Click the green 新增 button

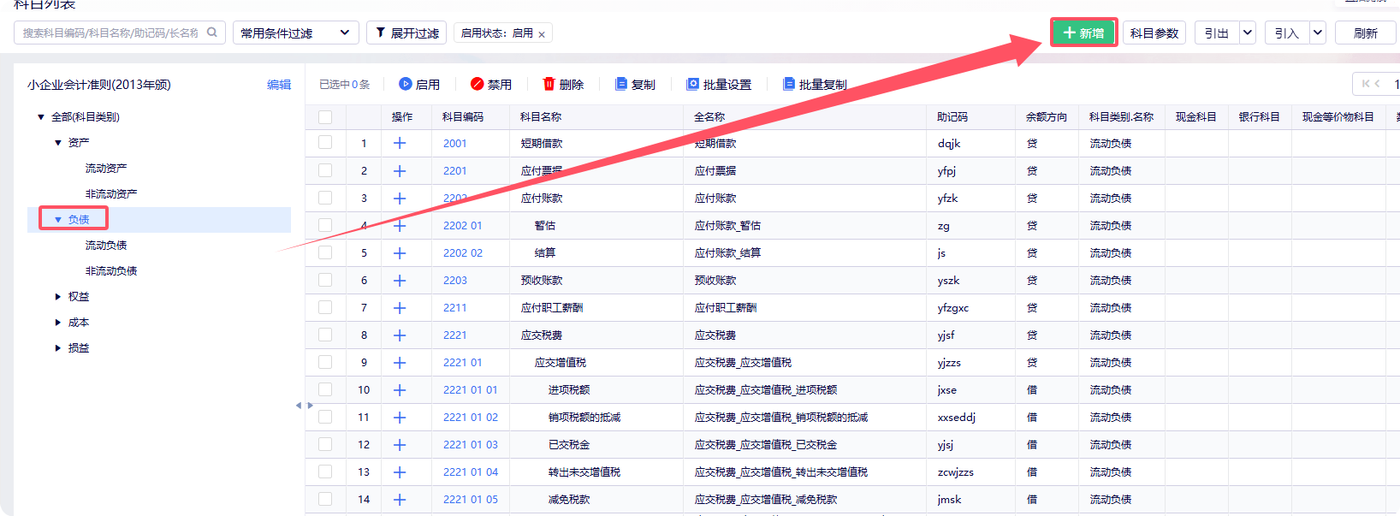pos(1083,33)
